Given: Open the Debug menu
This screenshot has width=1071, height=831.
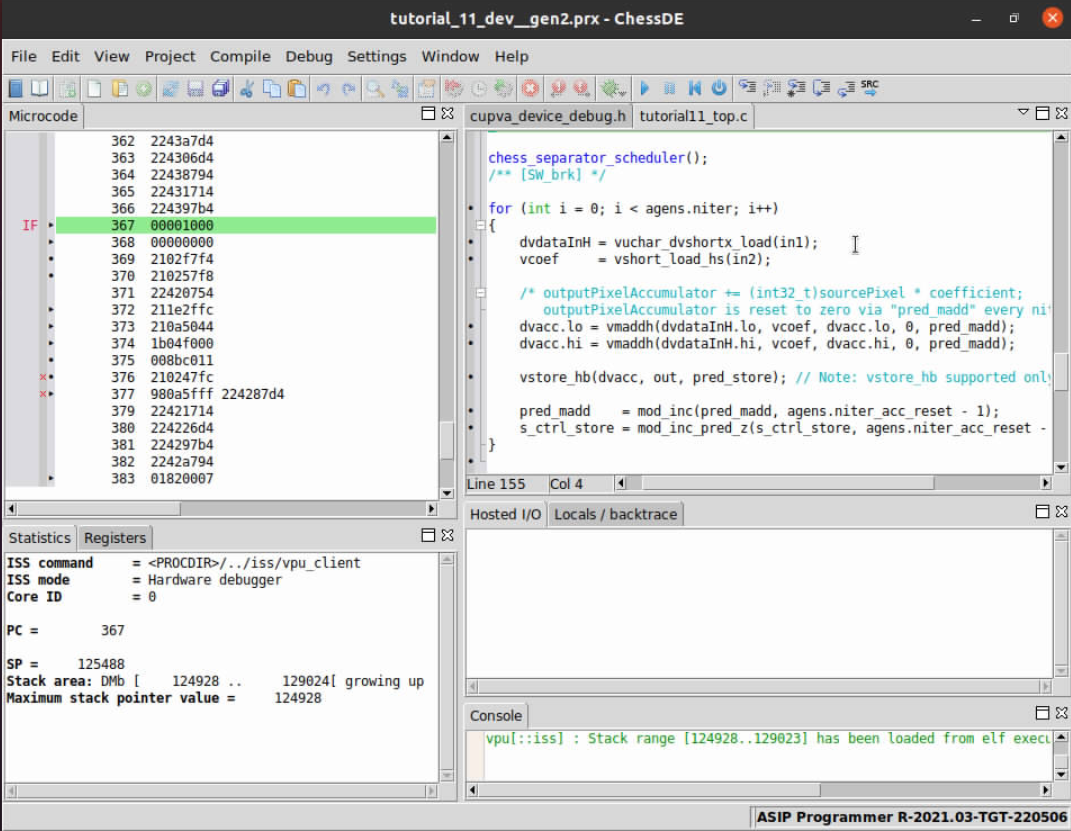Looking at the screenshot, I should pyautogui.click(x=310, y=57).
